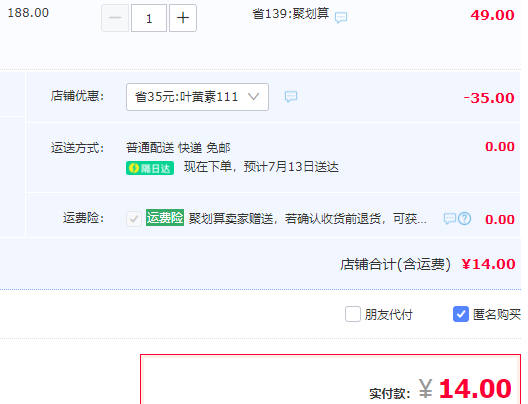The width and height of the screenshot is (528, 404).
Task: Click the chat bubble icon beside the coupon dropdown
Action: 291,97
